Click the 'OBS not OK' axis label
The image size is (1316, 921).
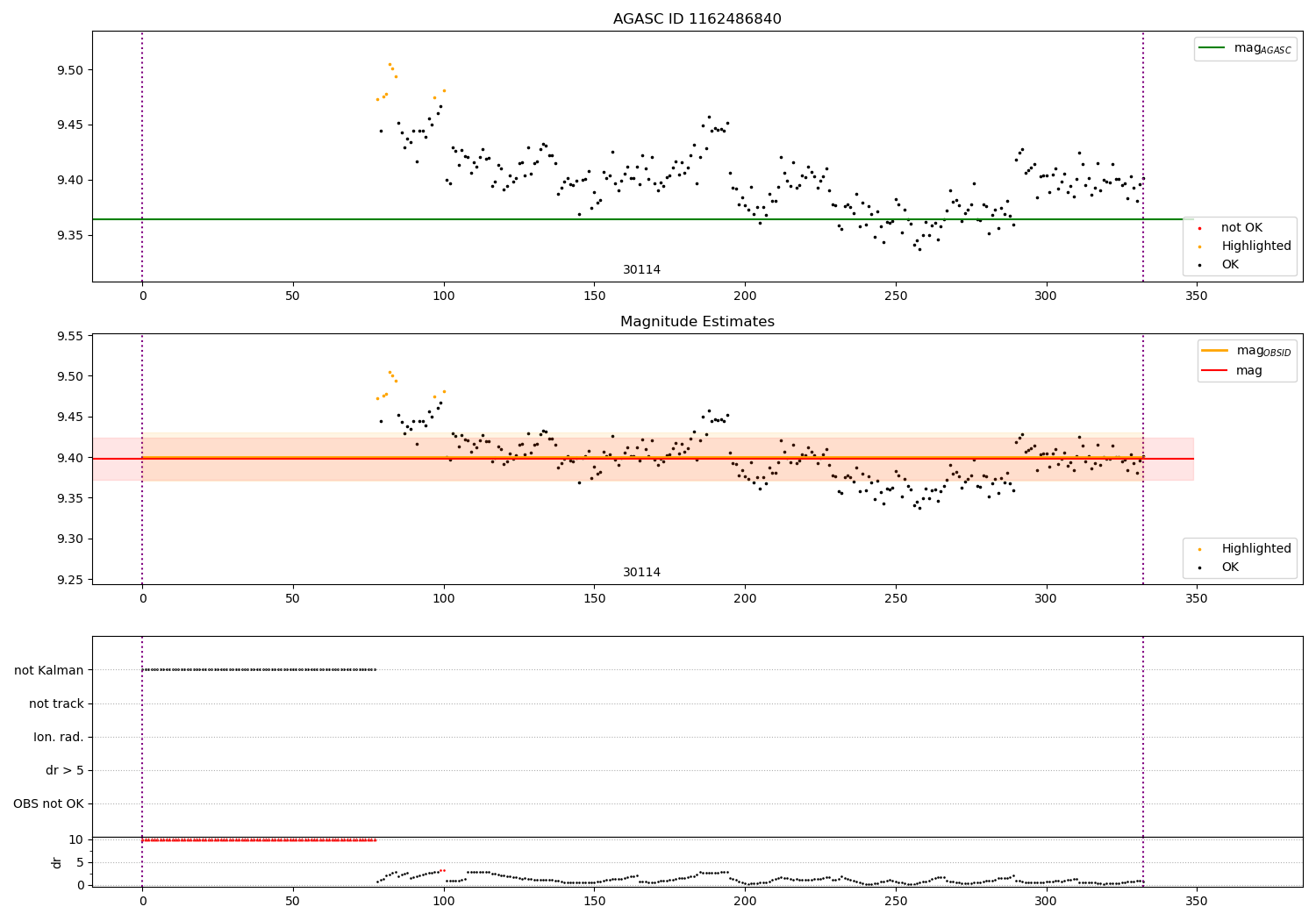tap(48, 803)
